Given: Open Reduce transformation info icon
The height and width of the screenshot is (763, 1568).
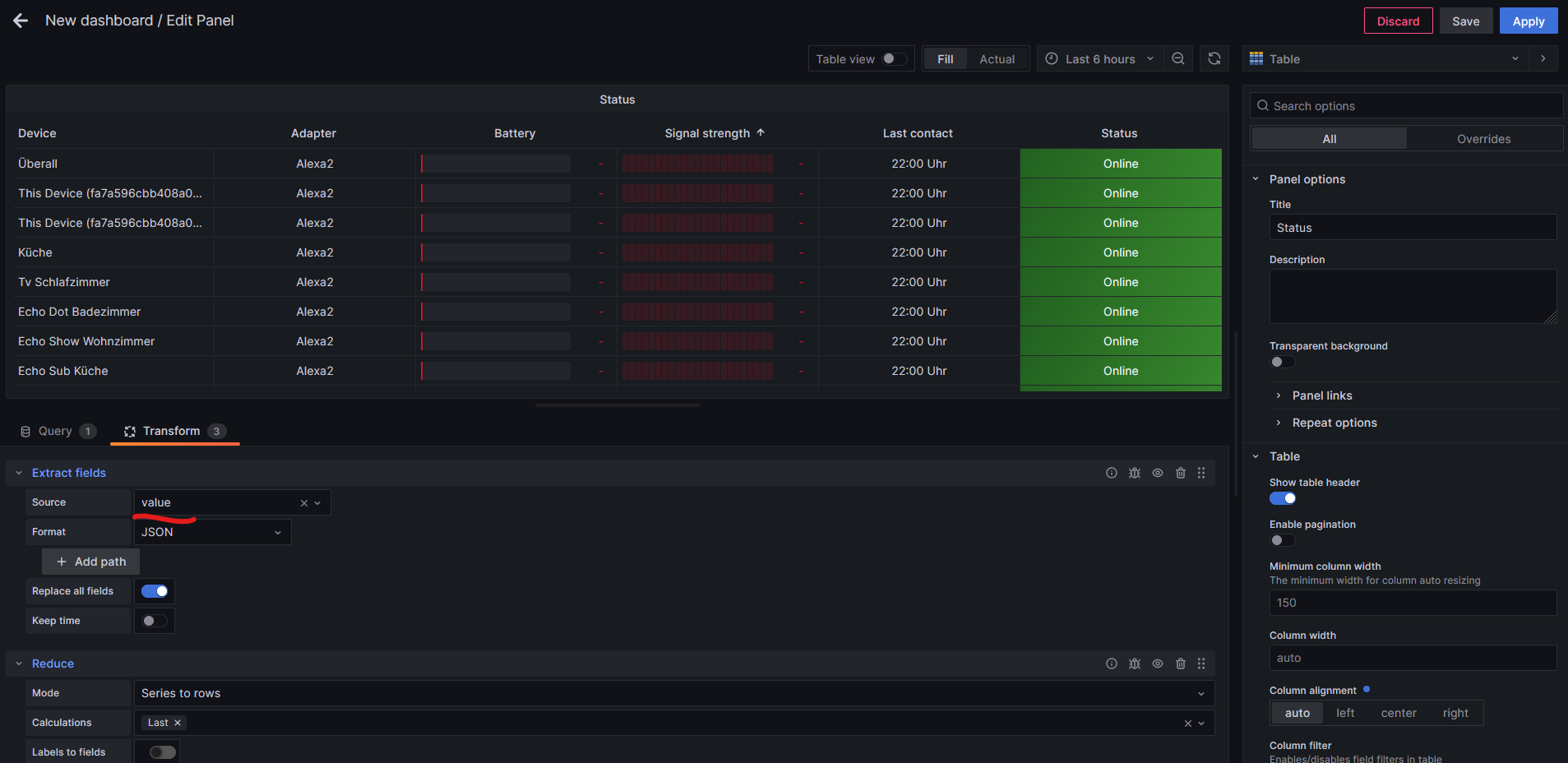Looking at the screenshot, I should coord(1112,664).
